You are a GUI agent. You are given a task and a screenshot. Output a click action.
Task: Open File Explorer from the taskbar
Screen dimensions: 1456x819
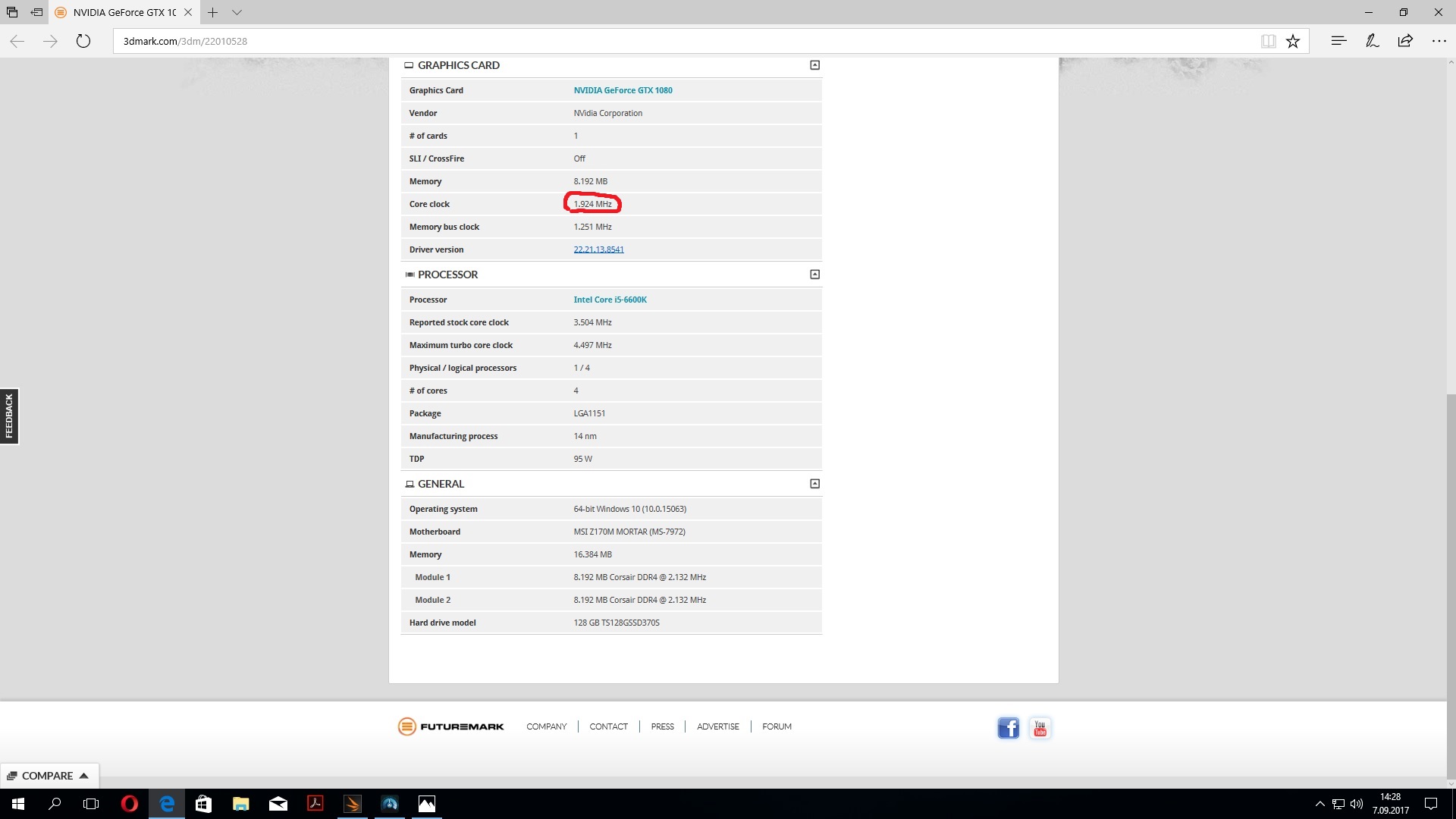coord(240,804)
